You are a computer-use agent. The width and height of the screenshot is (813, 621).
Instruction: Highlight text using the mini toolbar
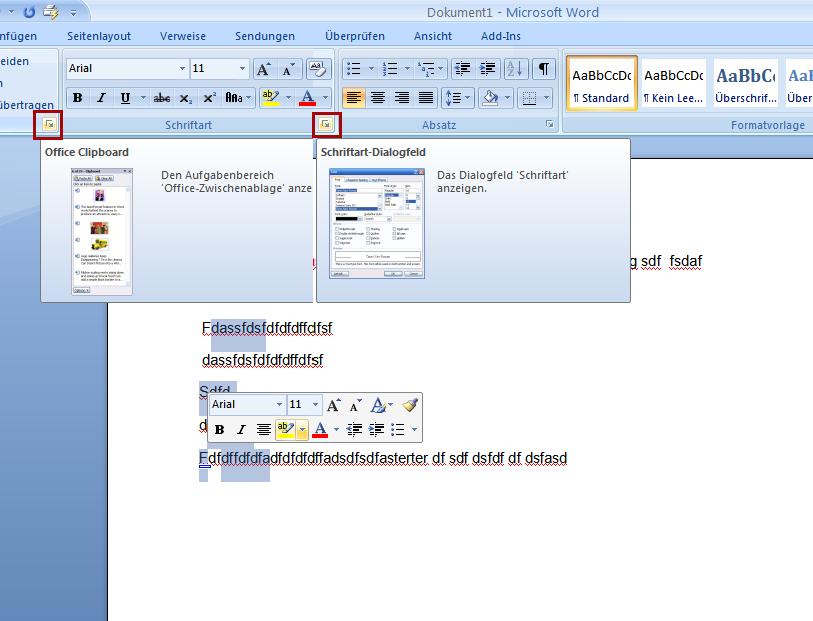point(285,429)
